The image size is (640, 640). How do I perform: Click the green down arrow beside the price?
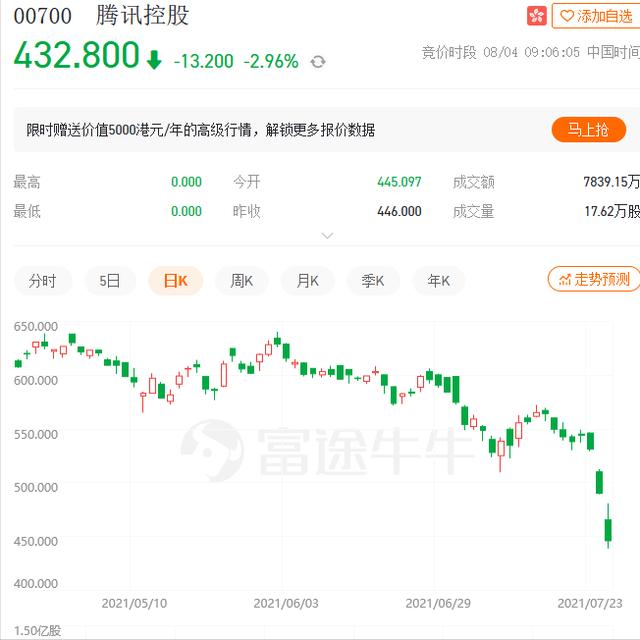(x=154, y=60)
